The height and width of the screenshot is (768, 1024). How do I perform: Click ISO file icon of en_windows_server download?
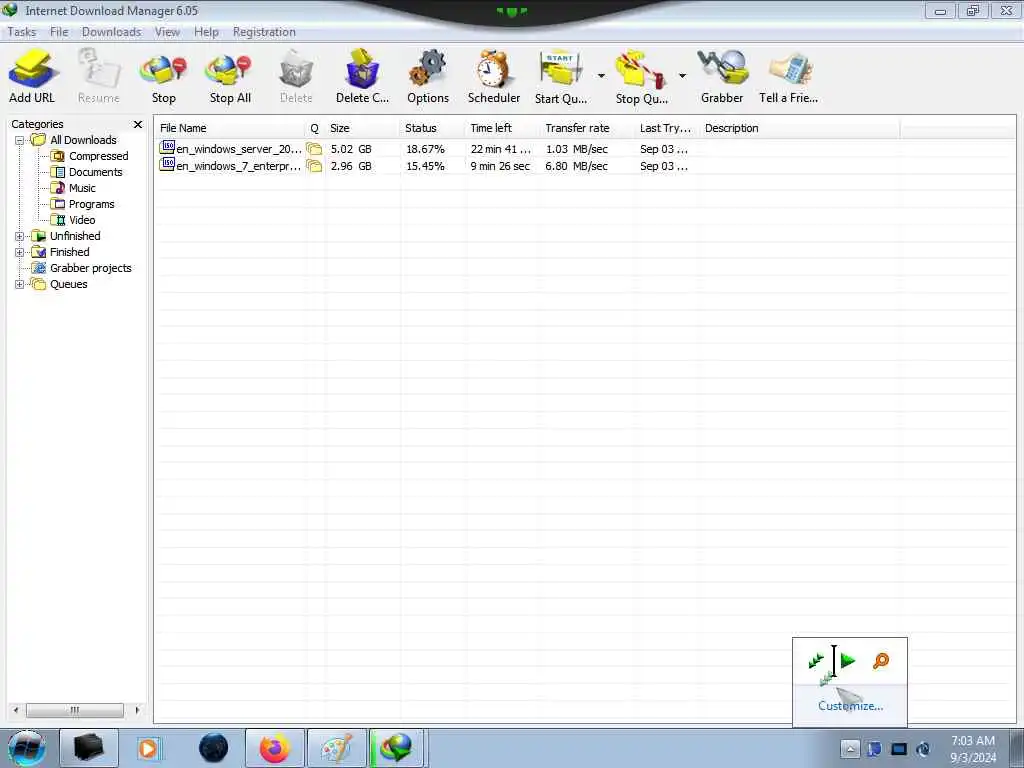click(167, 147)
